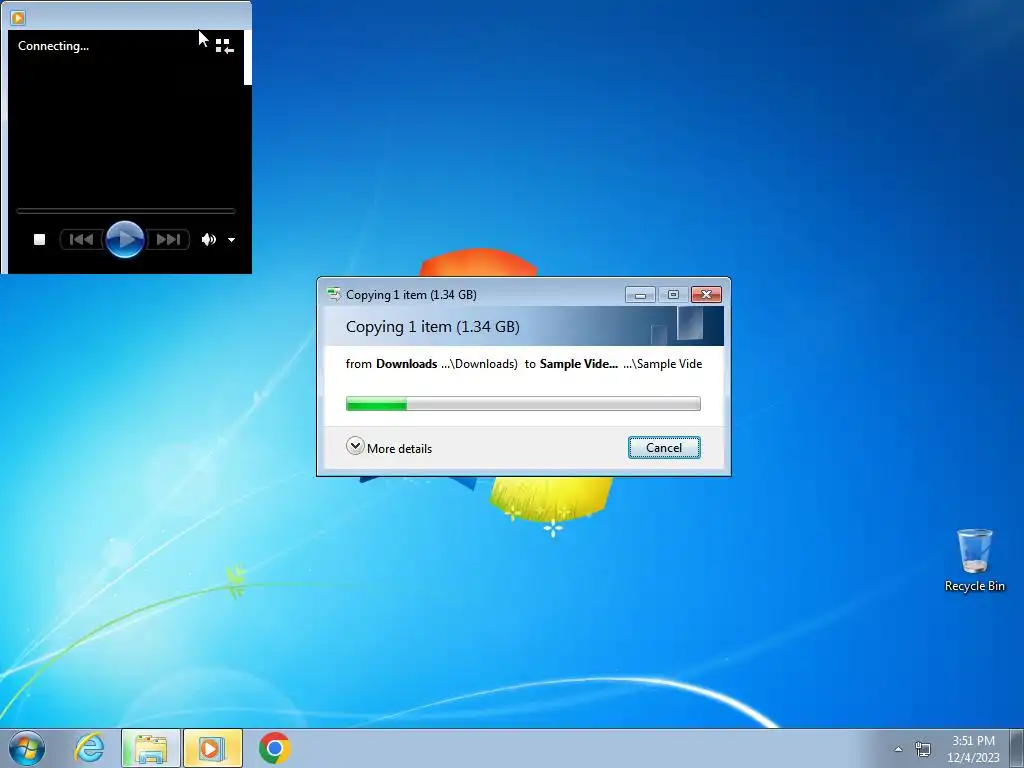Skip to next track in media player
Image resolution: width=1024 pixels, height=768 pixels.
[168, 240]
